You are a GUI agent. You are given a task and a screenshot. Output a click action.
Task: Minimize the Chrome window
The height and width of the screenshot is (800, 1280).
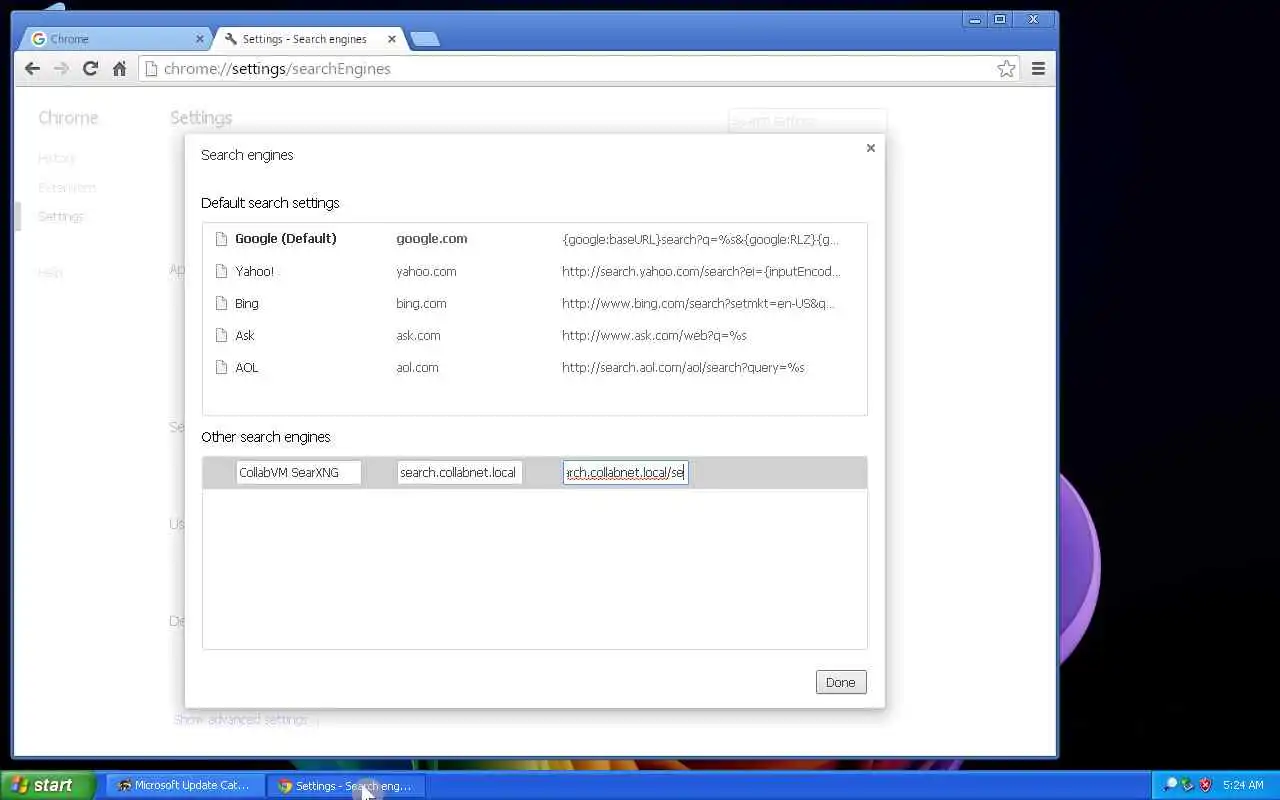click(975, 19)
